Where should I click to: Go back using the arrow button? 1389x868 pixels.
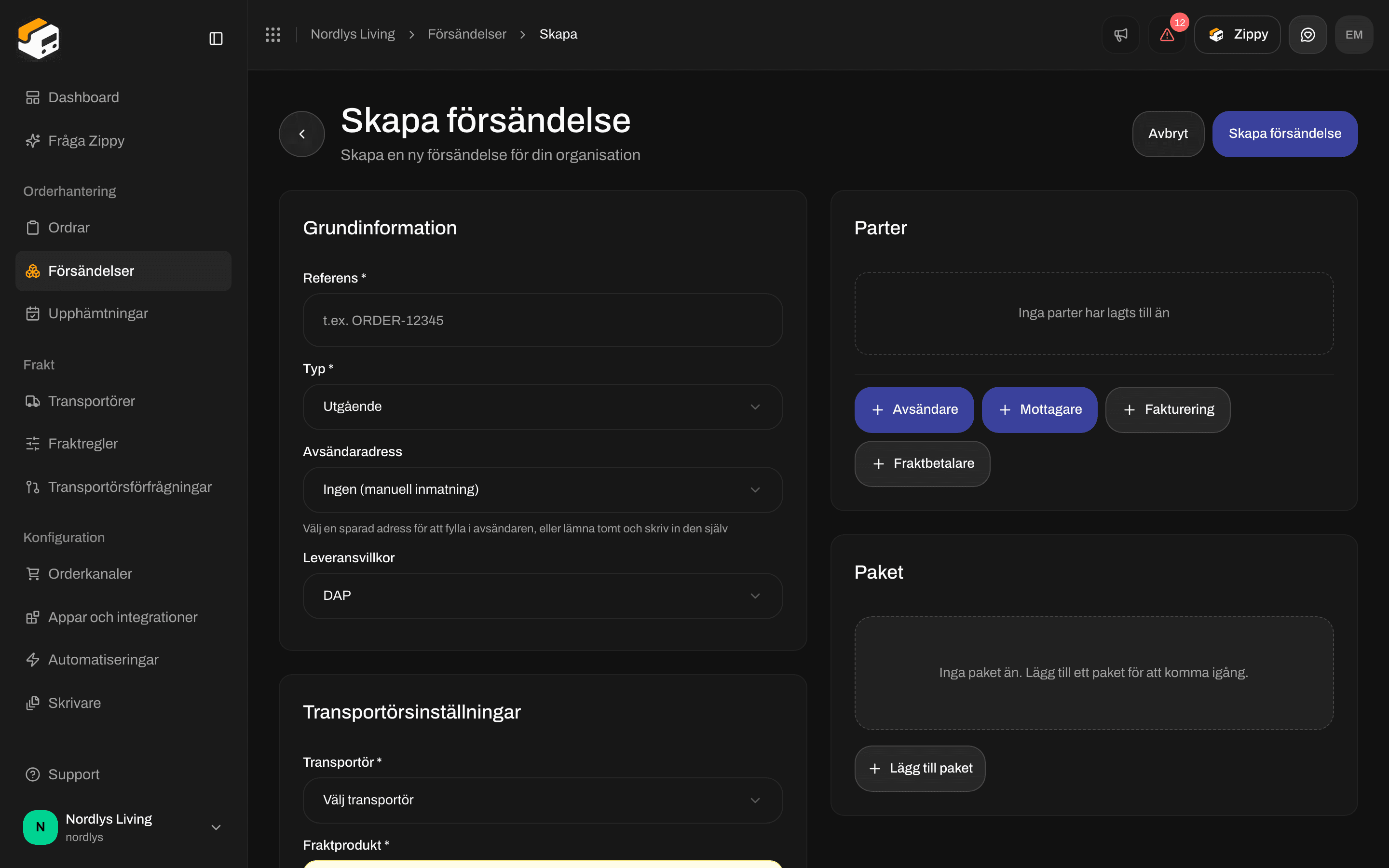(302, 134)
